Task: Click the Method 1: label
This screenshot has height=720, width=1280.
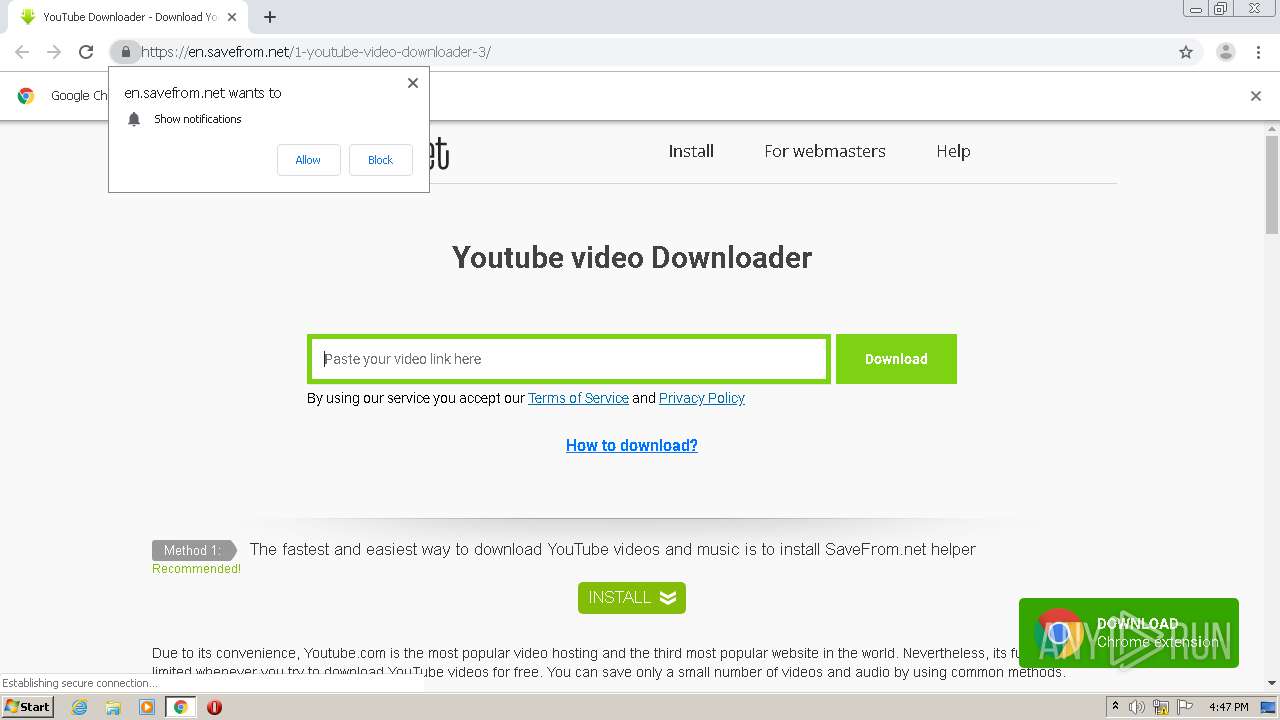Action: tap(193, 550)
